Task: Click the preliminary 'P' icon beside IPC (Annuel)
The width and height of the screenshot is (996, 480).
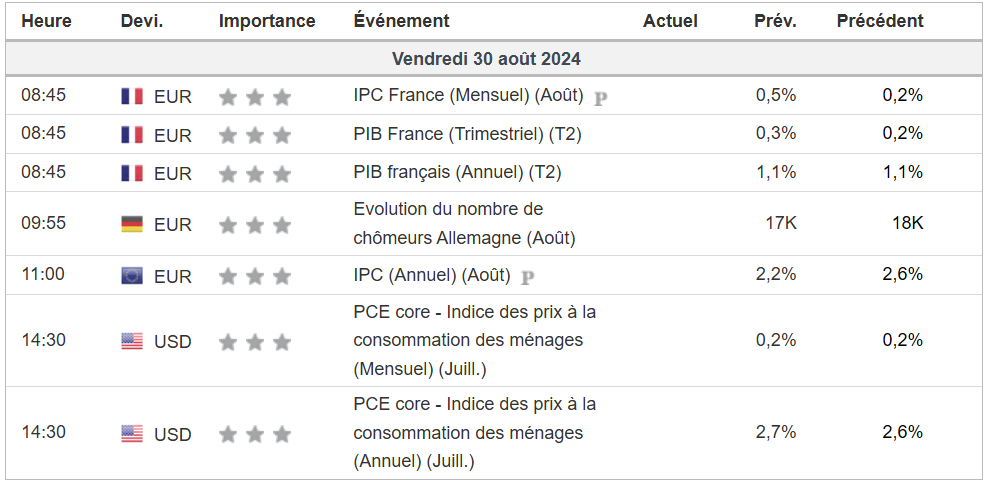Action: point(528,277)
